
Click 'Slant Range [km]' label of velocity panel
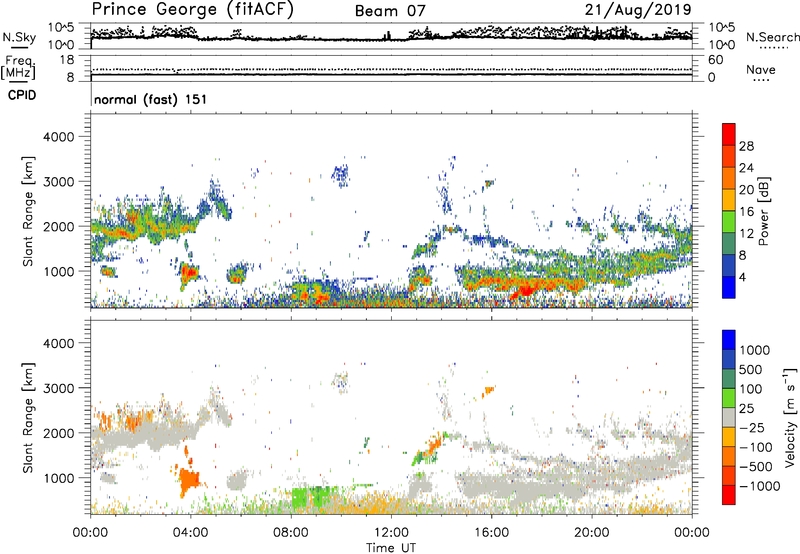pos(28,417)
